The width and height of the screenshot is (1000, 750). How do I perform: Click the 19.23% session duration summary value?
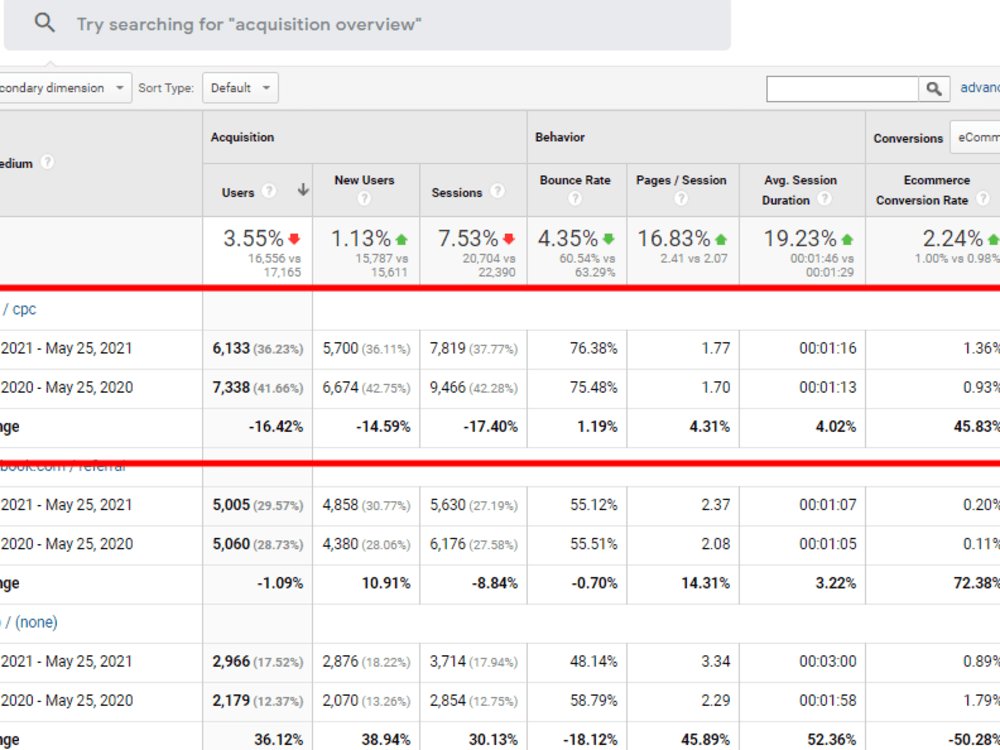(x=800, y=239)
